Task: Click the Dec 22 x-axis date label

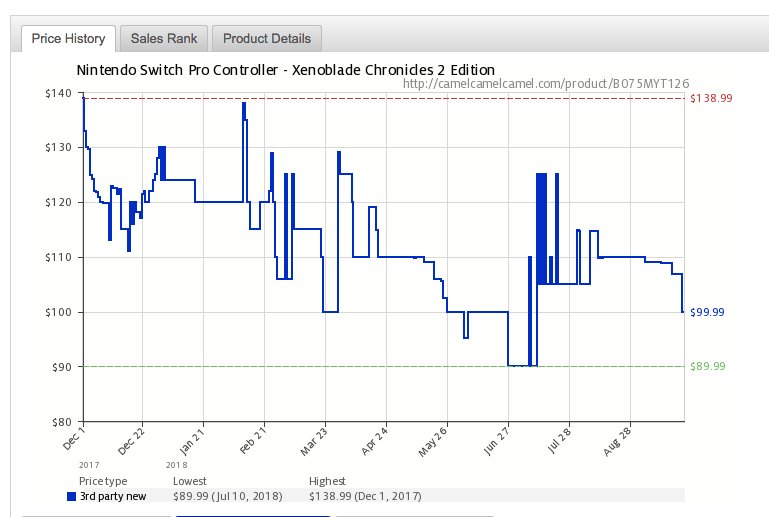Action: tap(131, 440)
